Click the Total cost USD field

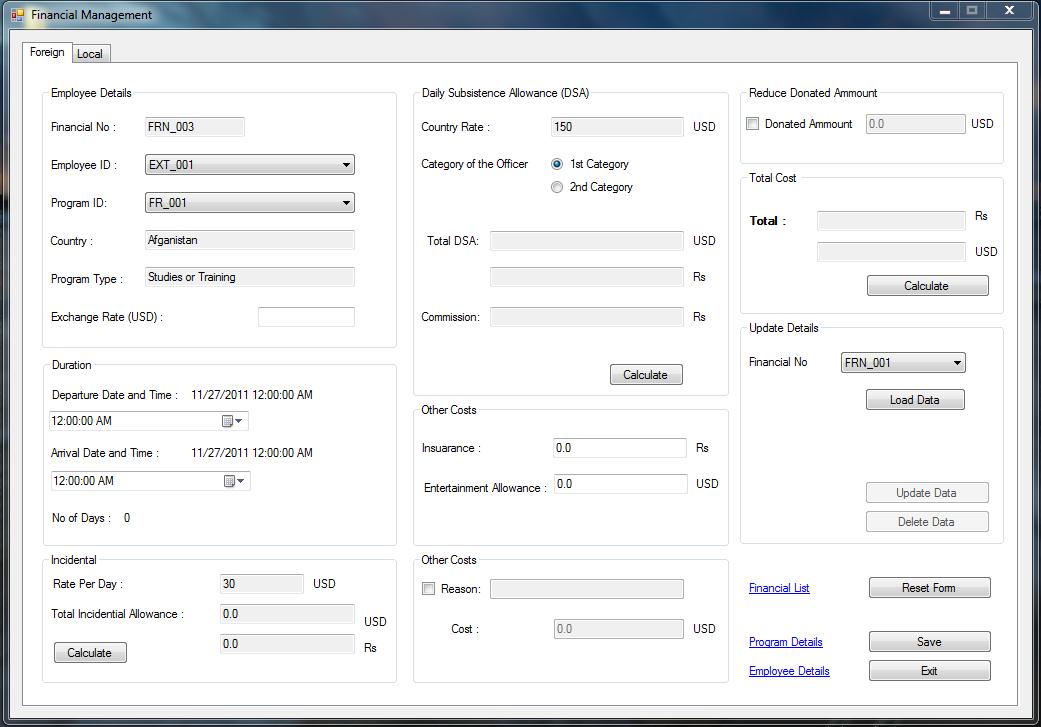891,252
